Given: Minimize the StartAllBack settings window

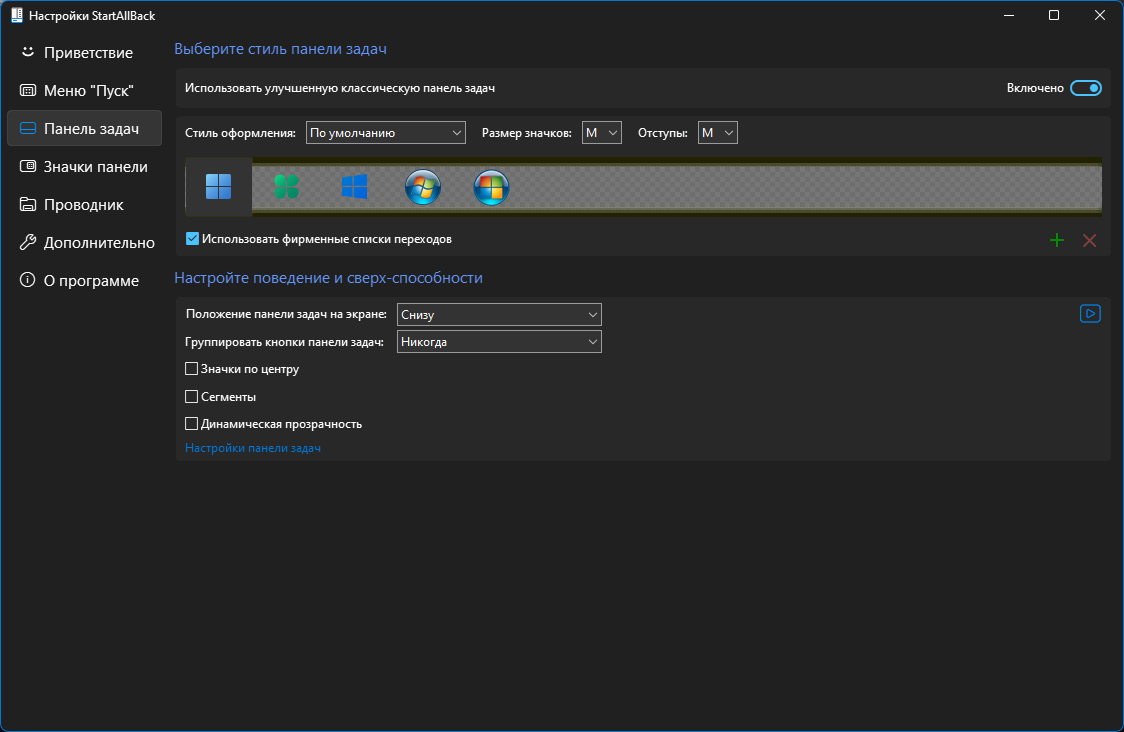Looking at the screenshot, I should point(1009,15).
